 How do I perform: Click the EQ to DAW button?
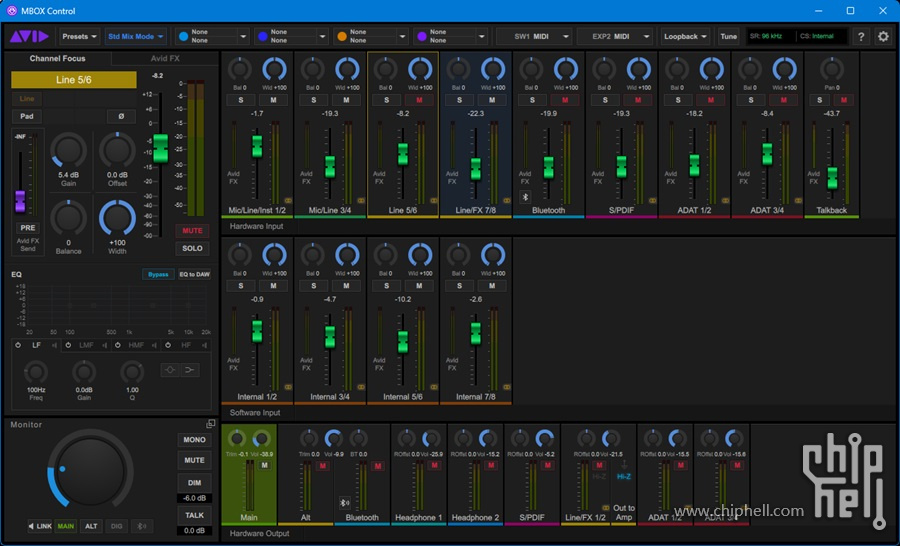(195, 274)
